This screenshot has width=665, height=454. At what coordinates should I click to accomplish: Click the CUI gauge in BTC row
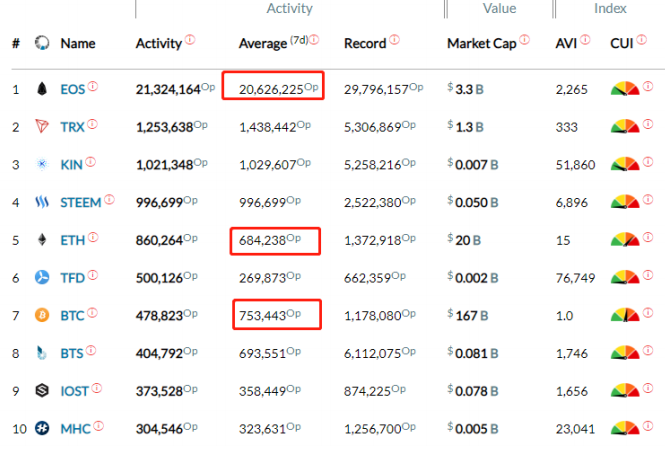point(625,315)
